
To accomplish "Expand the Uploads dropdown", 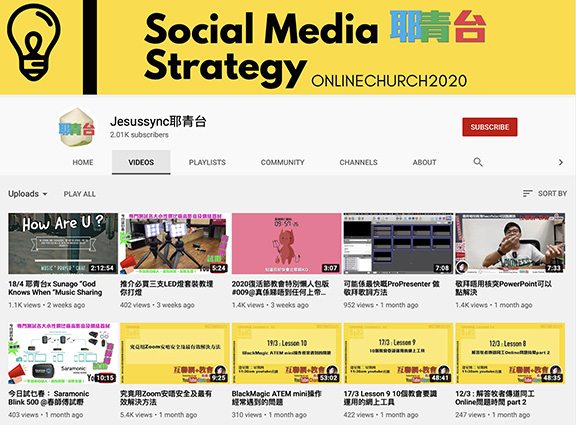I will click(x=28, y=194).
